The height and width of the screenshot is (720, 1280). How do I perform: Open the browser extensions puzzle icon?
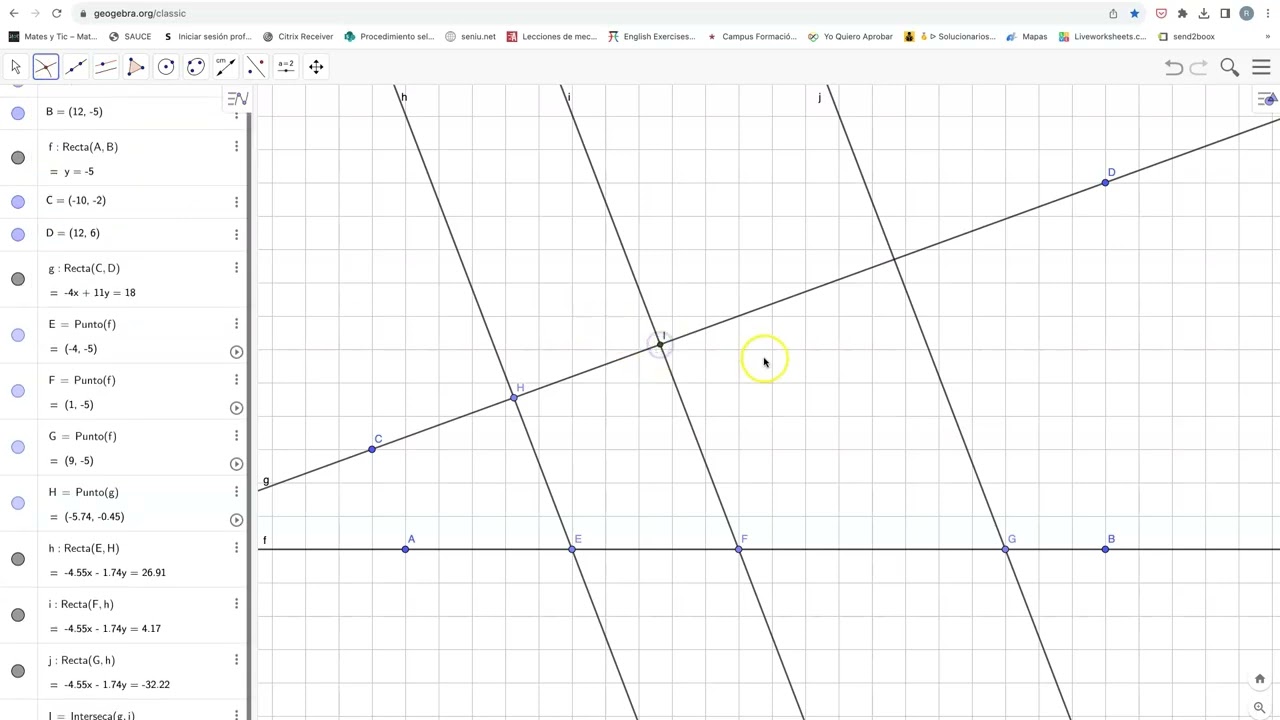point(1182,13)
